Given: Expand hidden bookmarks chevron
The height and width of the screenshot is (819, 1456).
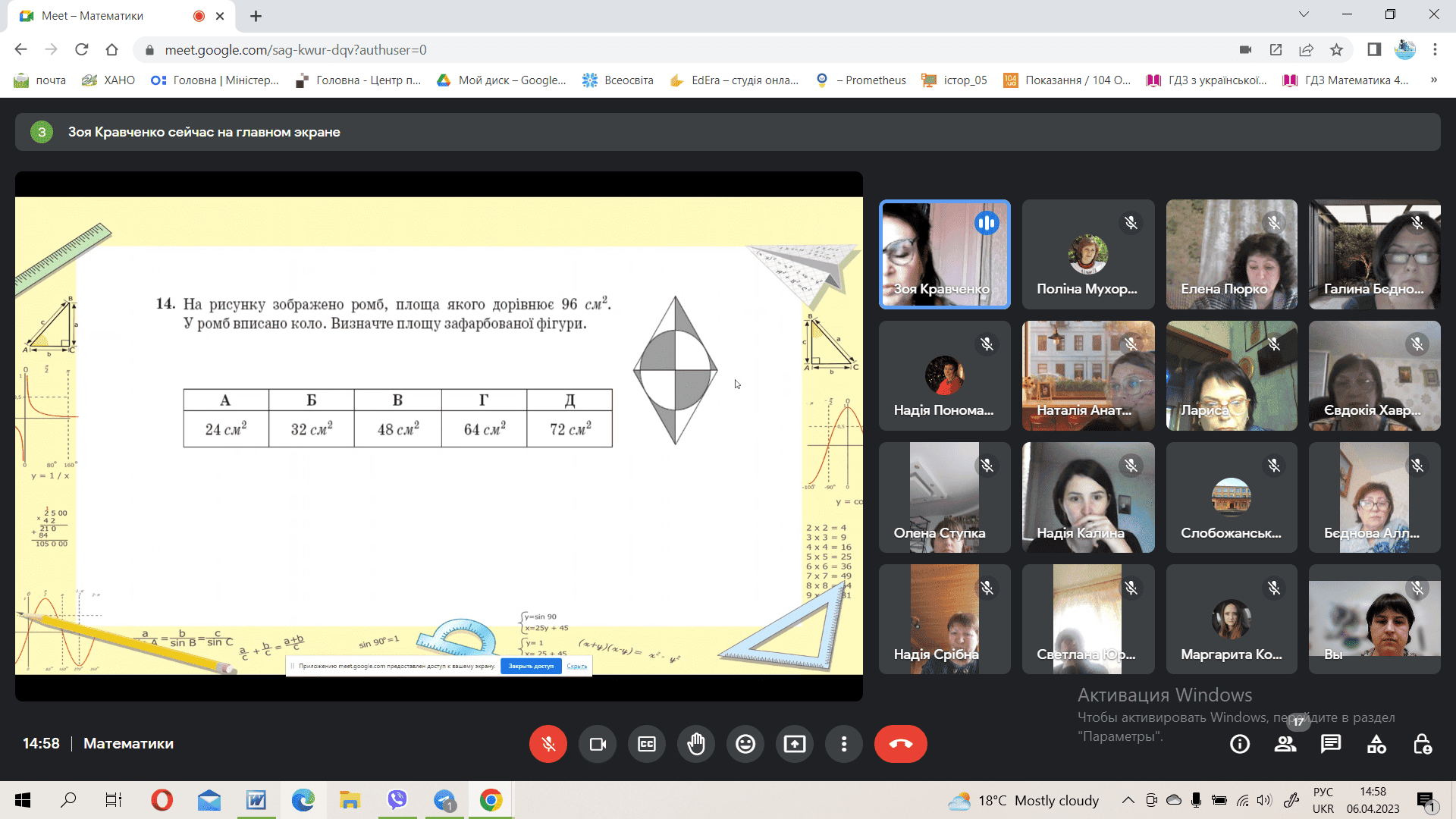Looking at the screenshot, I should point(1433,80).
